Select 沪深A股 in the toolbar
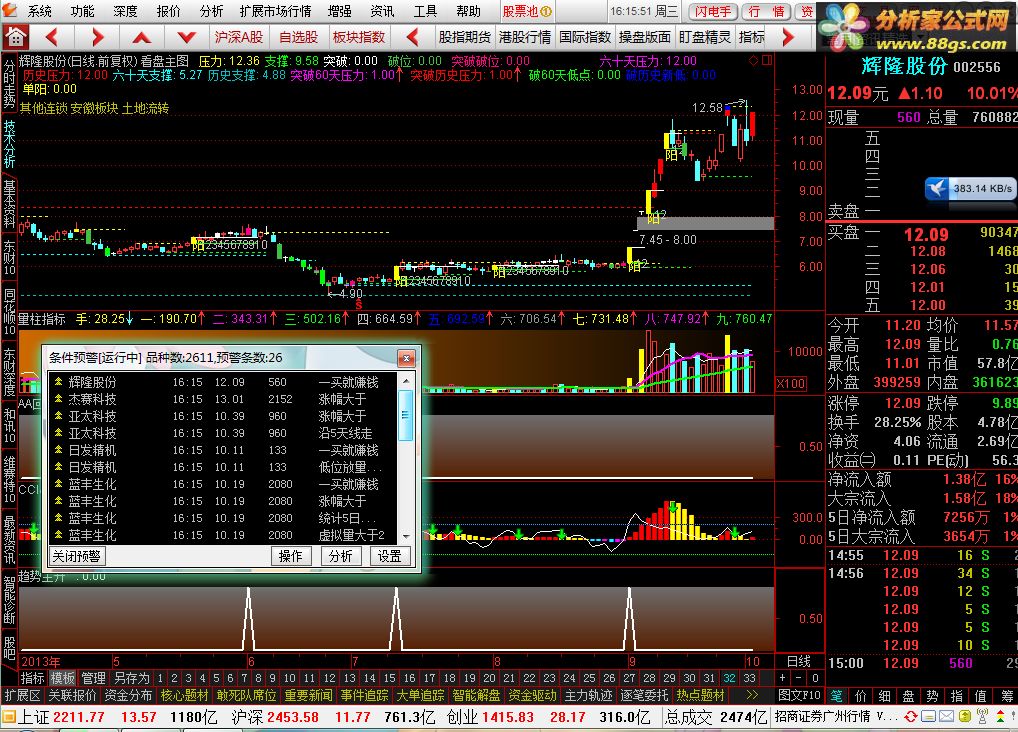1018x732 pixels. point(238,37)
